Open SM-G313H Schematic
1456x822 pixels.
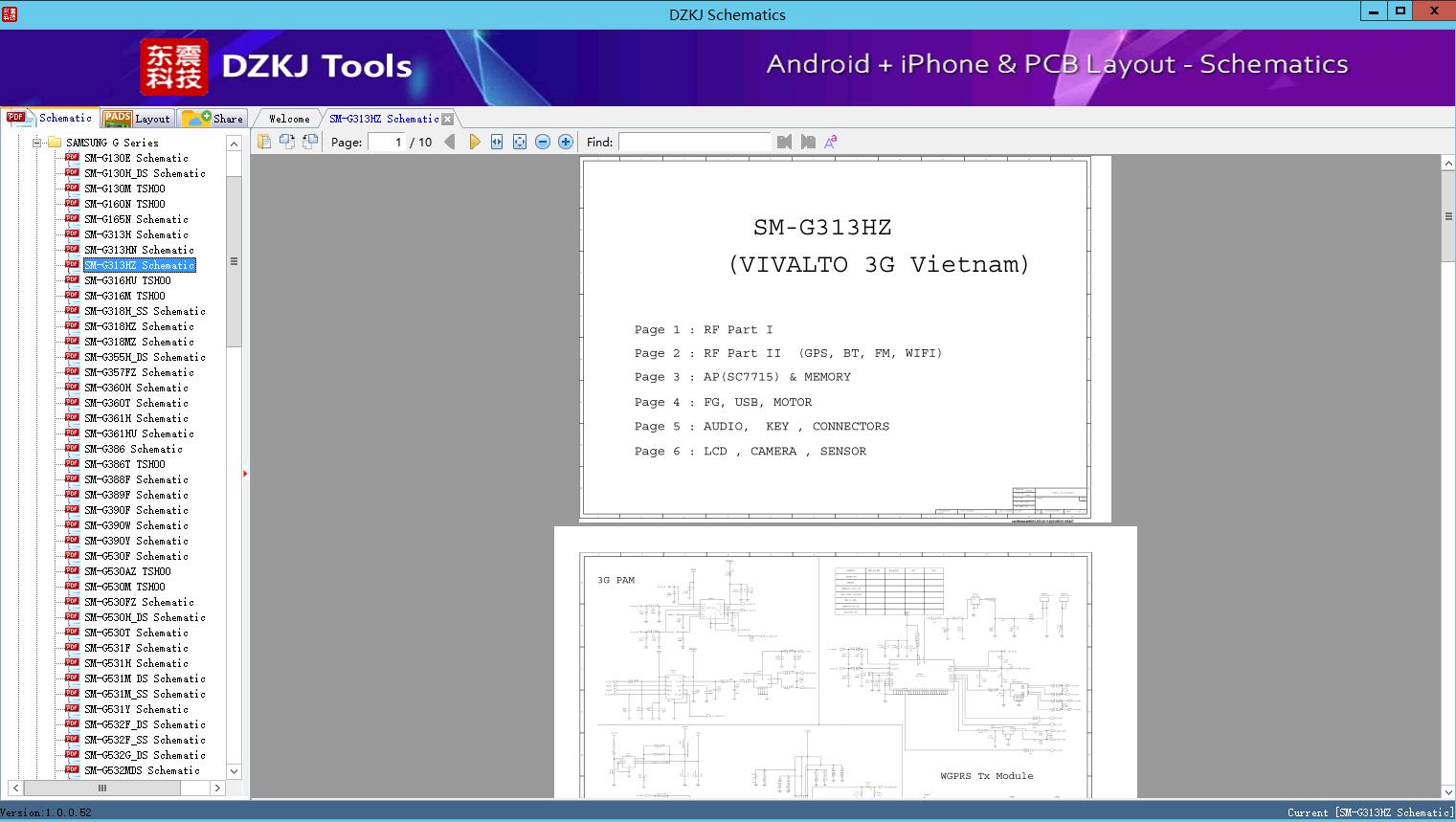pyautogui.click(x=136, y=234)
